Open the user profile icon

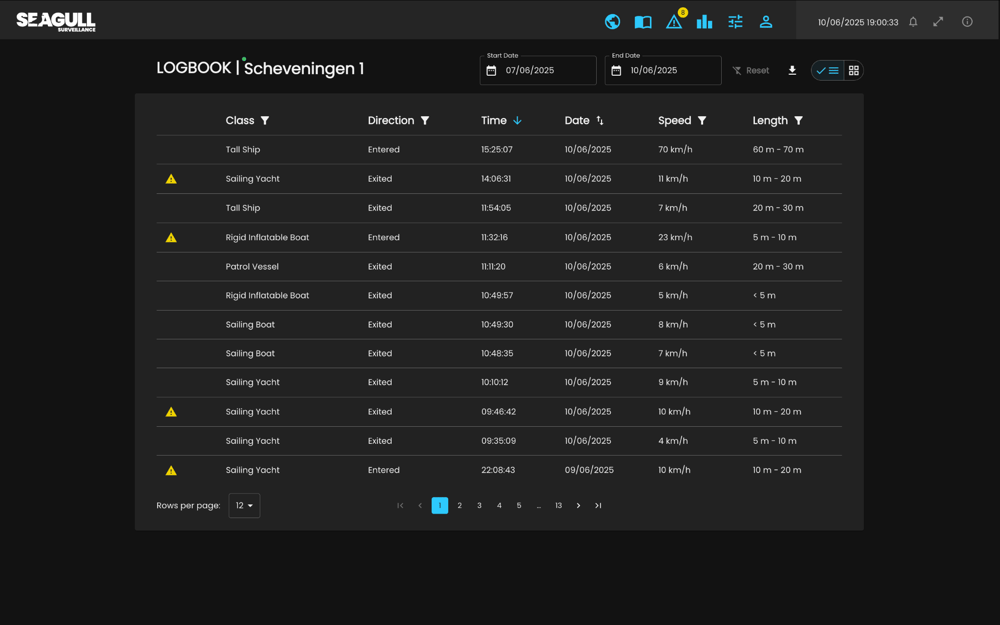[766, 22]
